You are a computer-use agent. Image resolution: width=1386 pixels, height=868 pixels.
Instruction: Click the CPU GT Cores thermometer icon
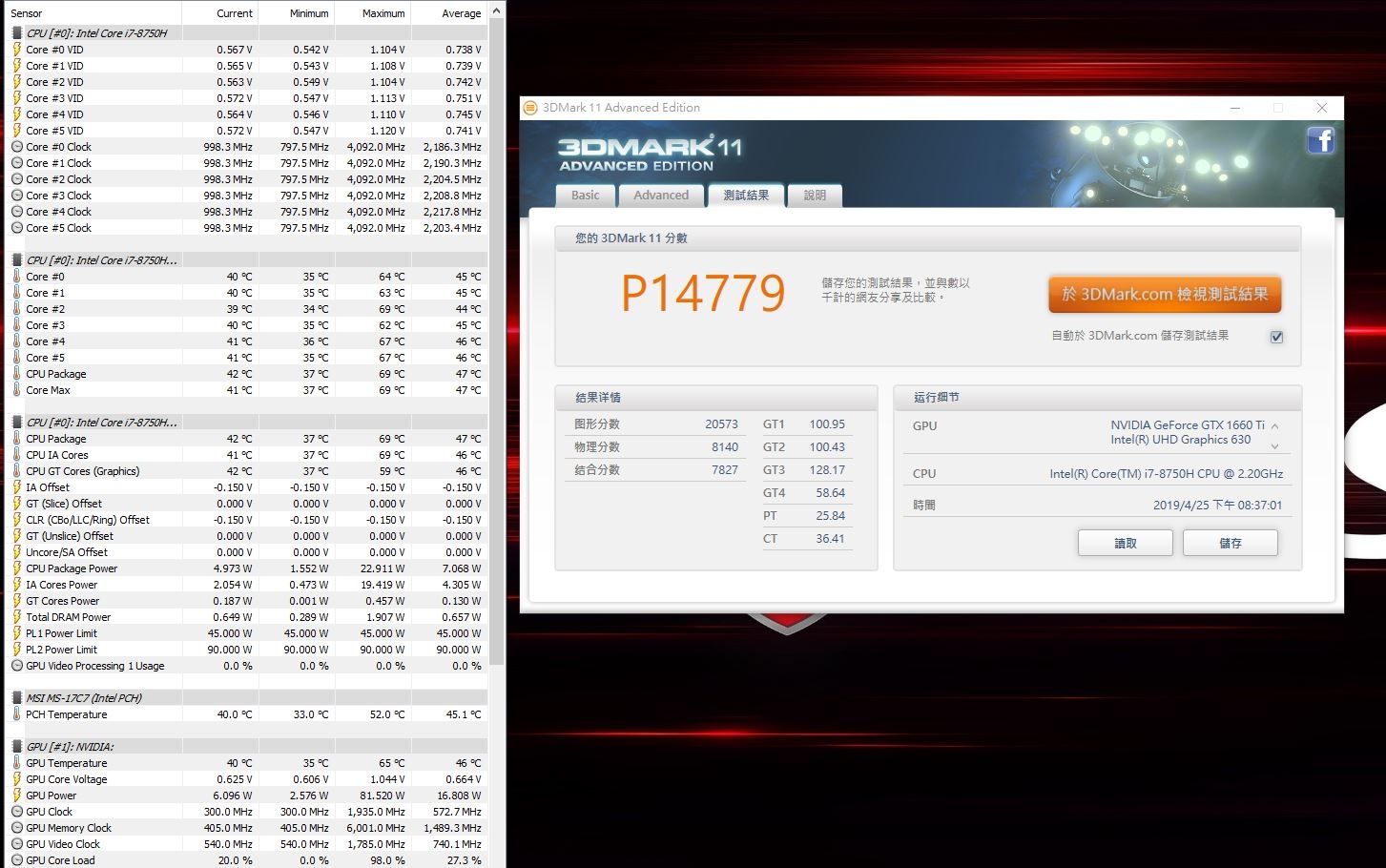(17, 471)
